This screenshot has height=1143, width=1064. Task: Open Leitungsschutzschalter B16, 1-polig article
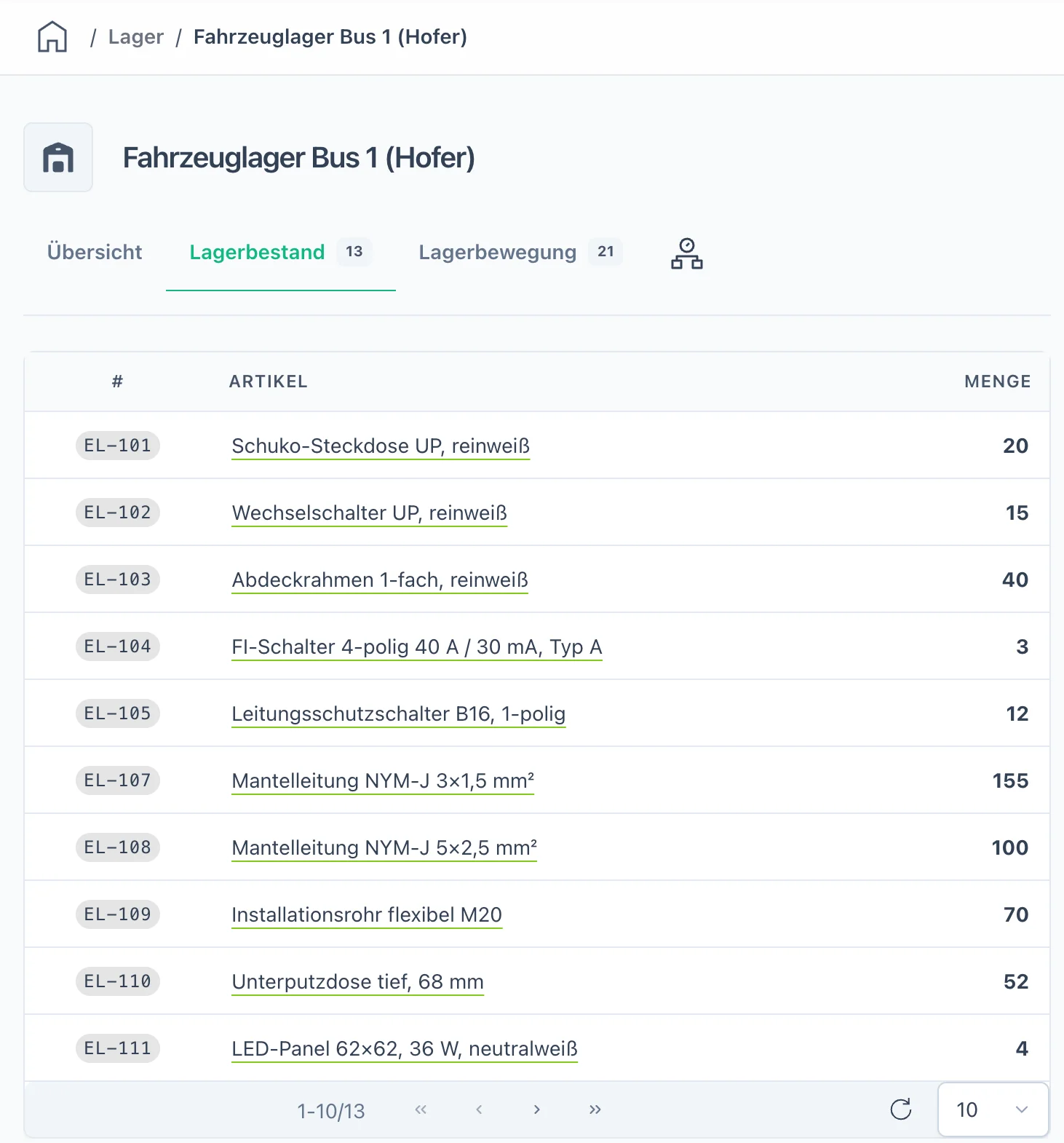pos(399,713)
